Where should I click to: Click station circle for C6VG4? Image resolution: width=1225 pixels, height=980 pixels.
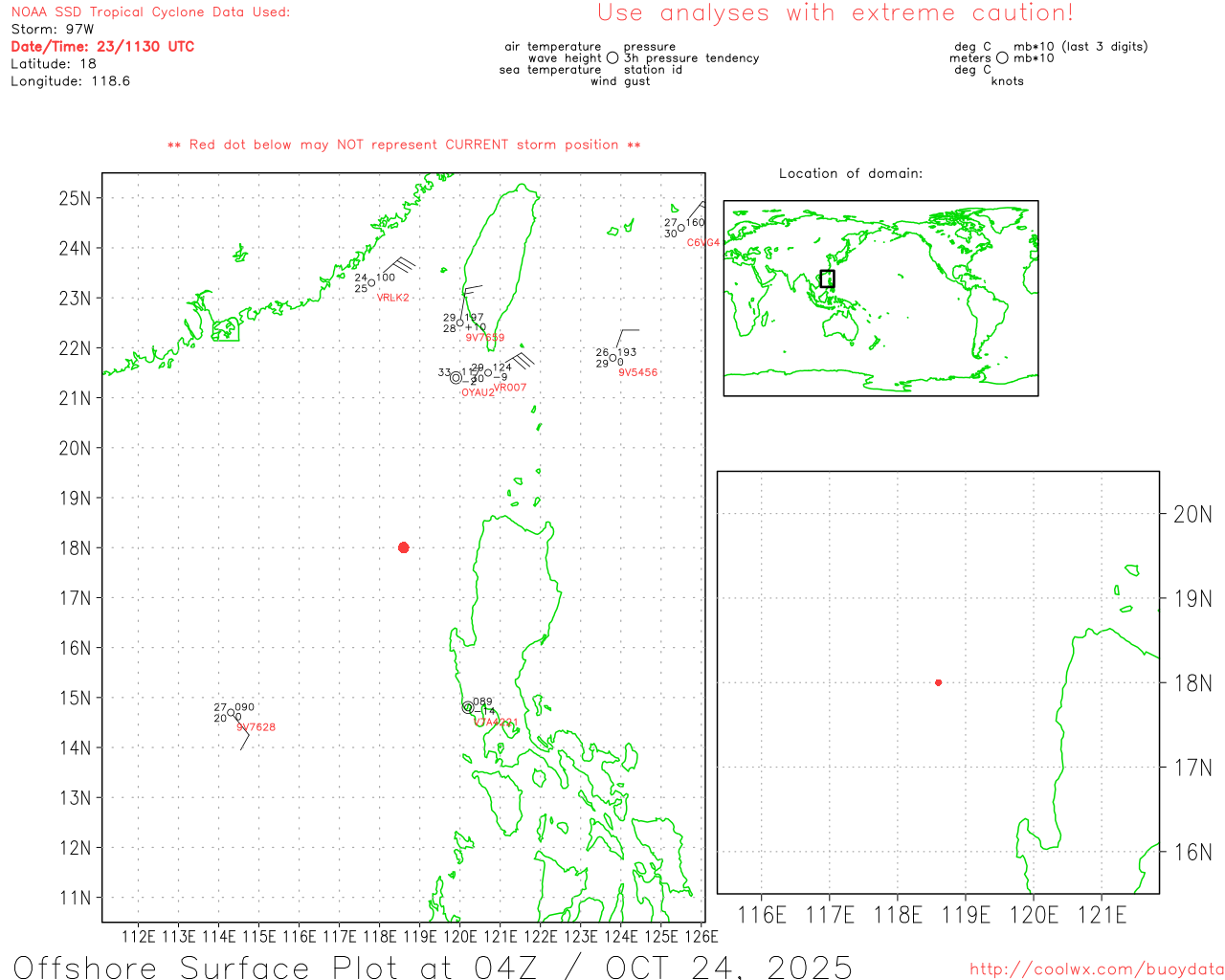coord(681,228)
